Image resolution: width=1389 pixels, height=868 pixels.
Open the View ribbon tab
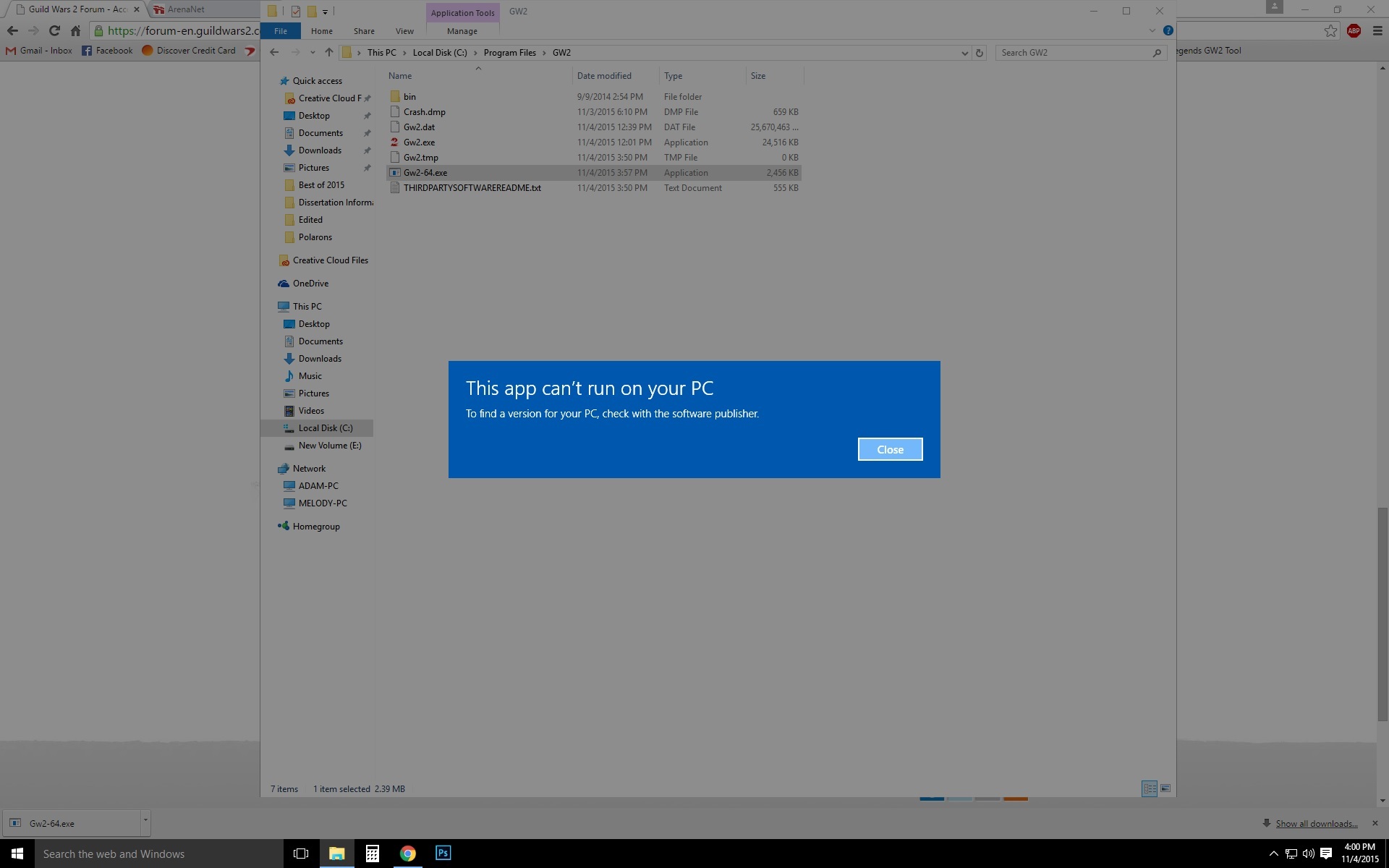click(x=404, y=31)
